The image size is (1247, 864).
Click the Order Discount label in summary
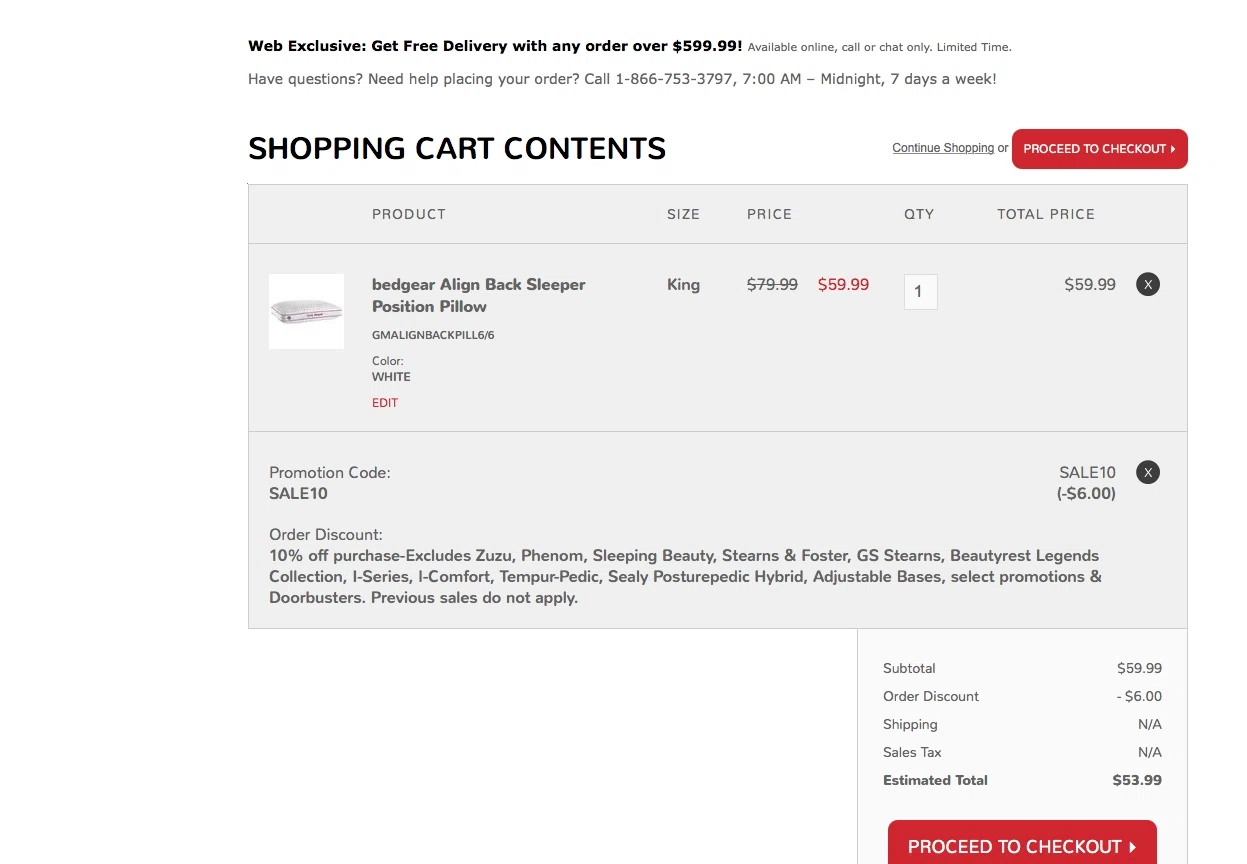tap(931, 696)
